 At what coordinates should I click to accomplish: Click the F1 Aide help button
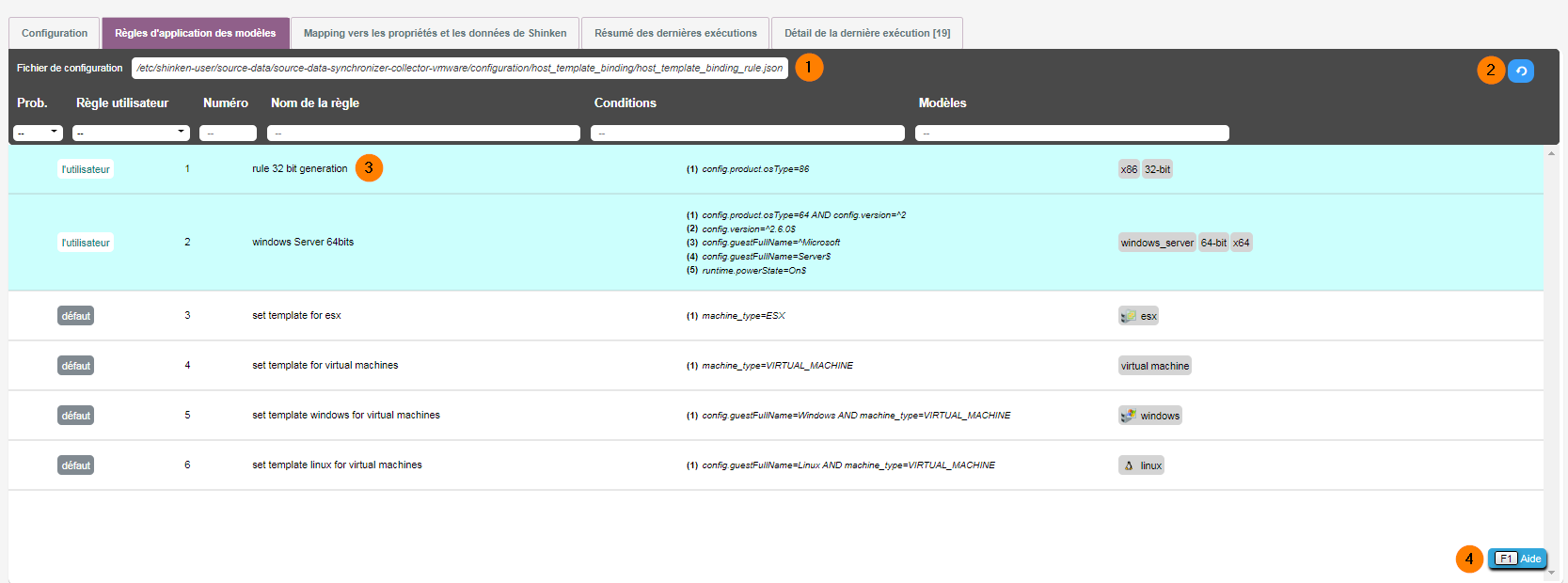click(1517, 559)
